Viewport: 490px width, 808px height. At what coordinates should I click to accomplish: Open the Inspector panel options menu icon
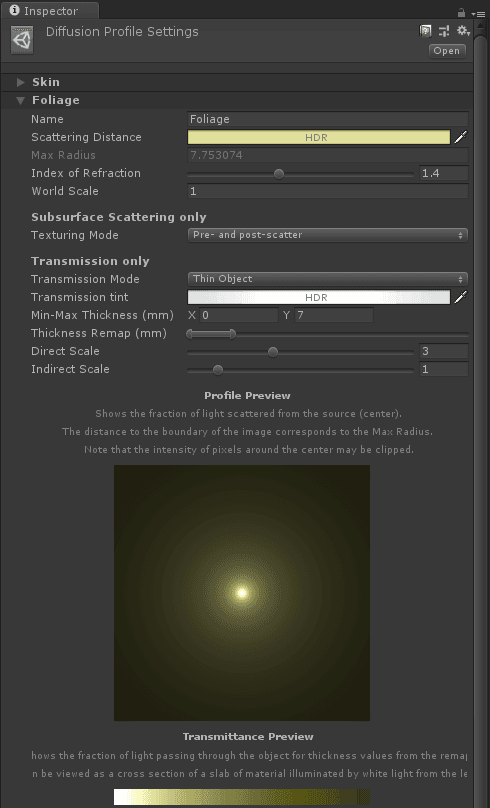point(478,13)
